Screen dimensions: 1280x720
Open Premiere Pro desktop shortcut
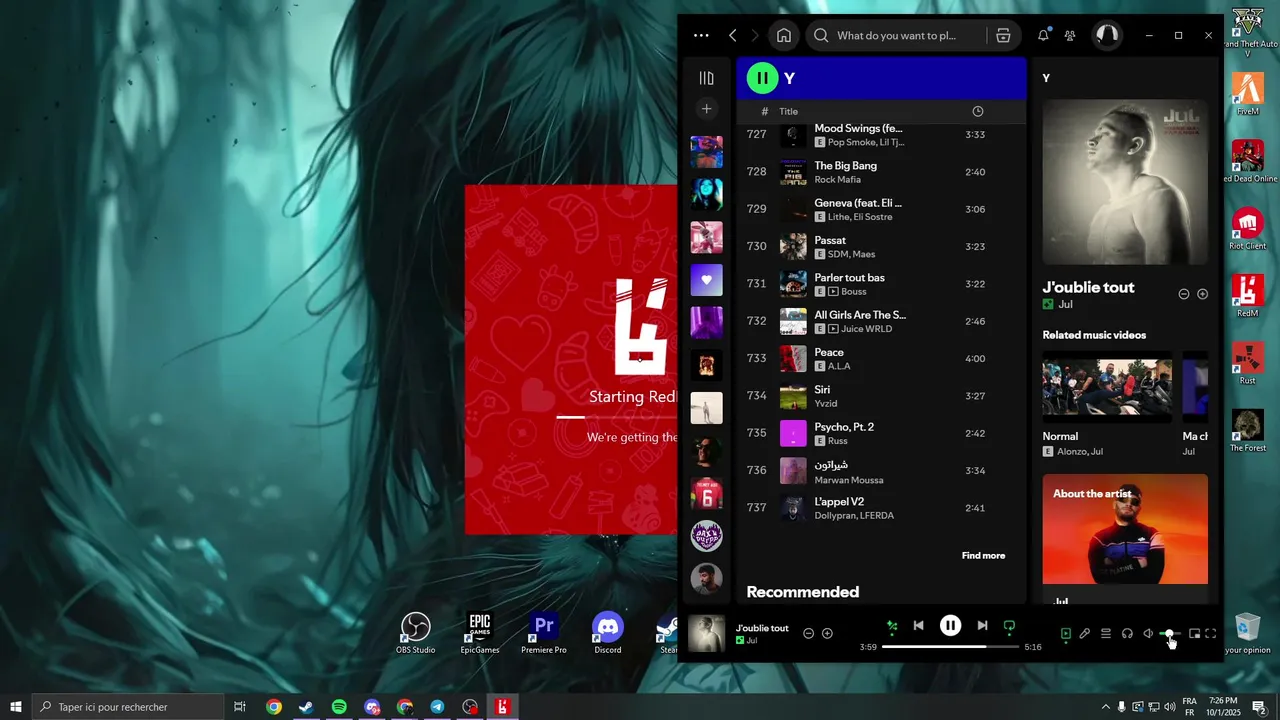(x=544, y=633)
